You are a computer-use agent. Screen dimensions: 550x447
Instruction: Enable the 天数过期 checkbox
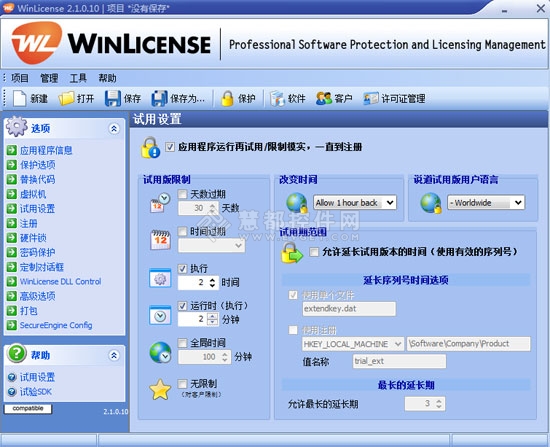[x=182, y=194]
